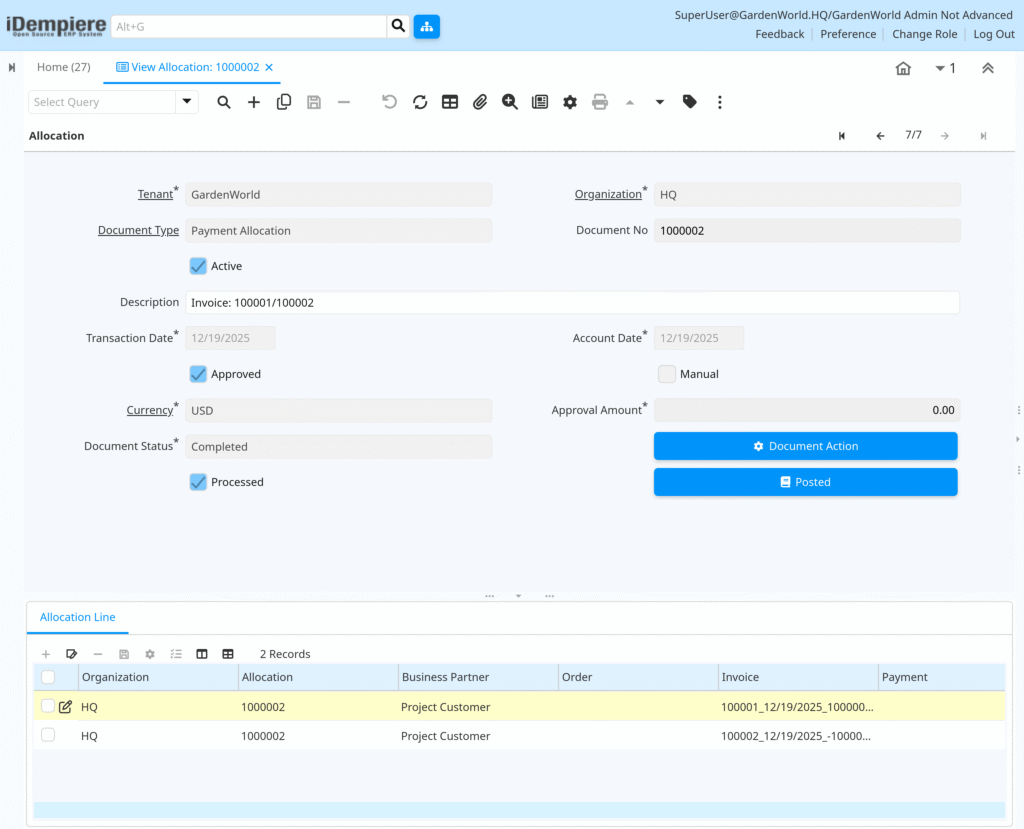Viewport: 1024px width, 829px height.
Task: Click the Log Out link
Action: point(993,34)
